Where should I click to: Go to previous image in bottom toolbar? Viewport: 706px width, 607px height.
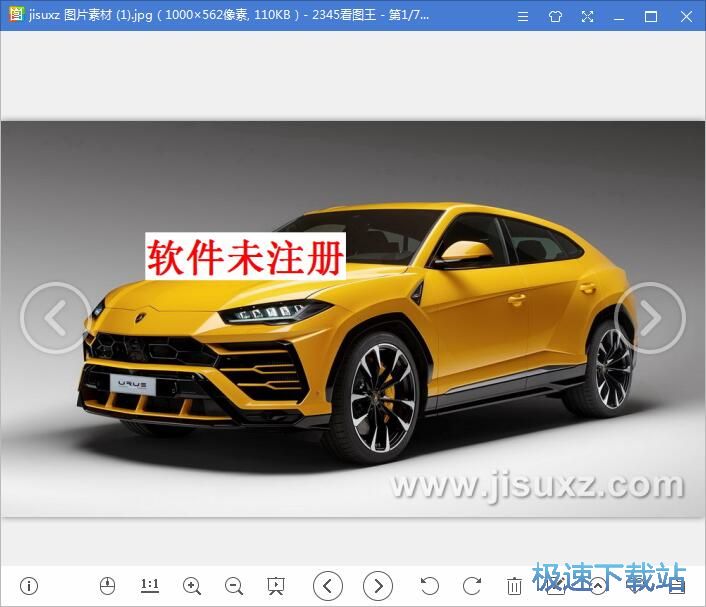coord(328,586)
